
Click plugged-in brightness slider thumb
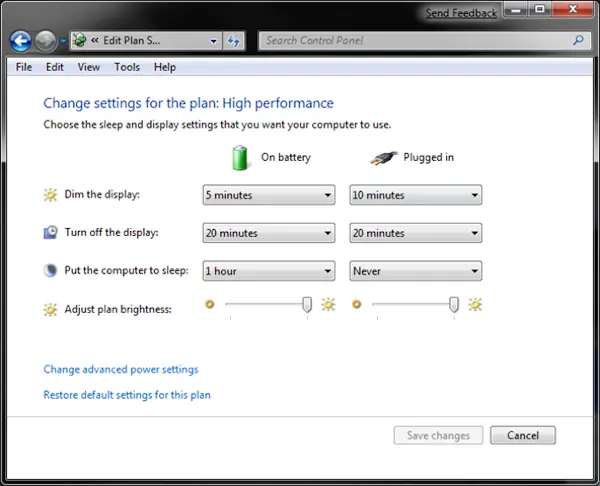pos(454,305)
